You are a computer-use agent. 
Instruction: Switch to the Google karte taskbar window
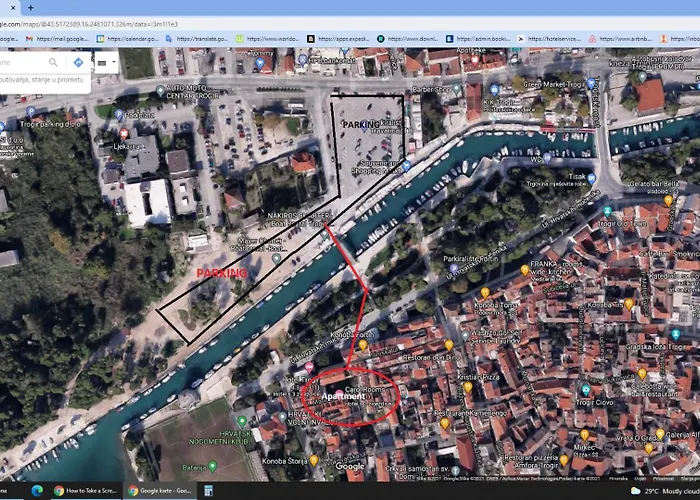(x=160, y=491)
